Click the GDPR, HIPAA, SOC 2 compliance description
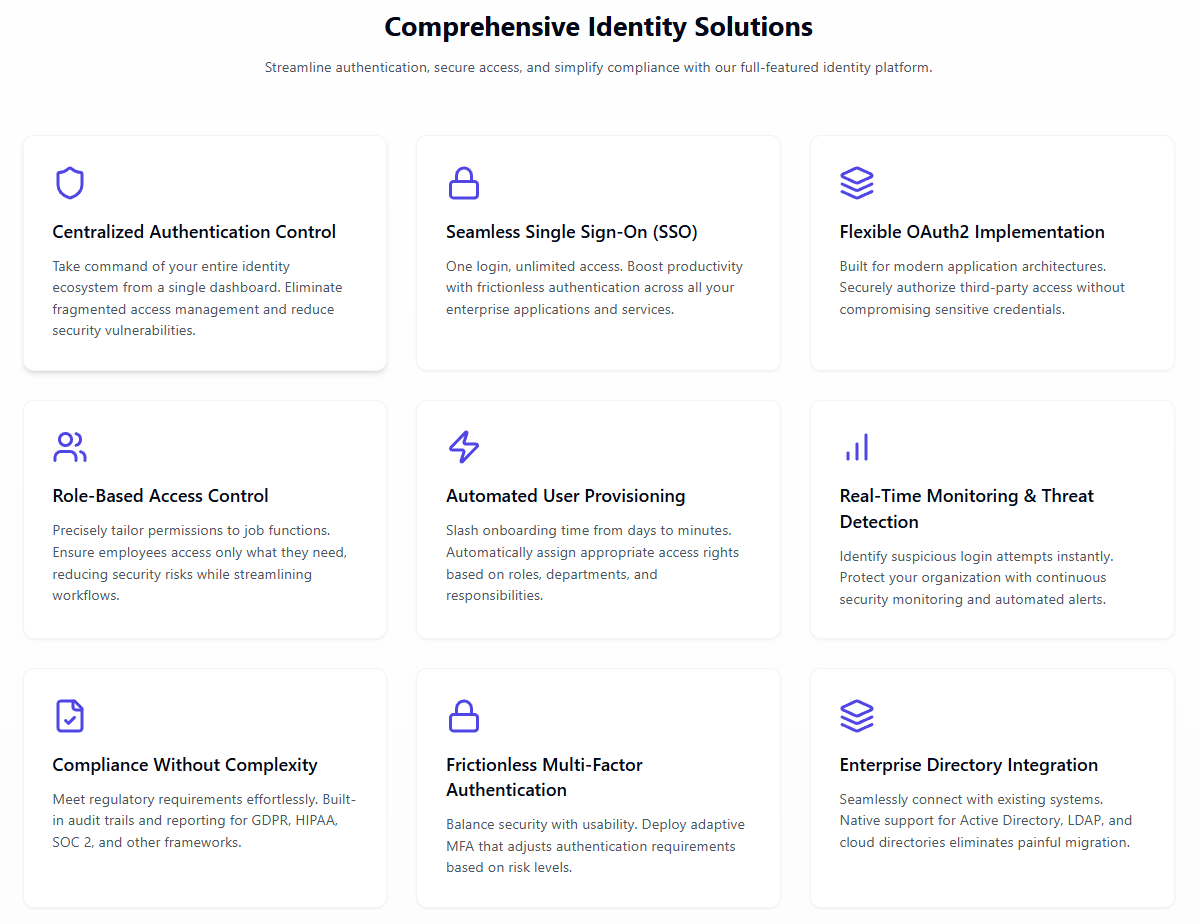The height and width of the screenshot is (924, 1200). [x=204, y=821]
